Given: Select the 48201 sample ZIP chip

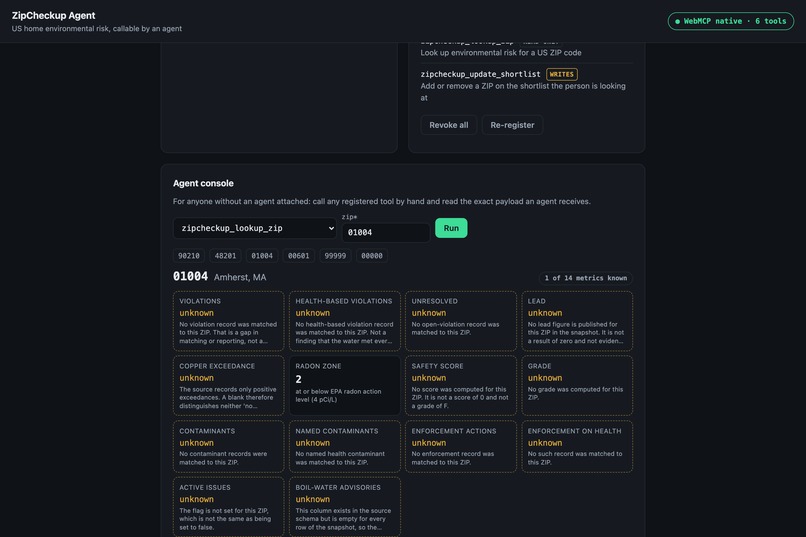Looking at the screenshot, I should [225, 255].
